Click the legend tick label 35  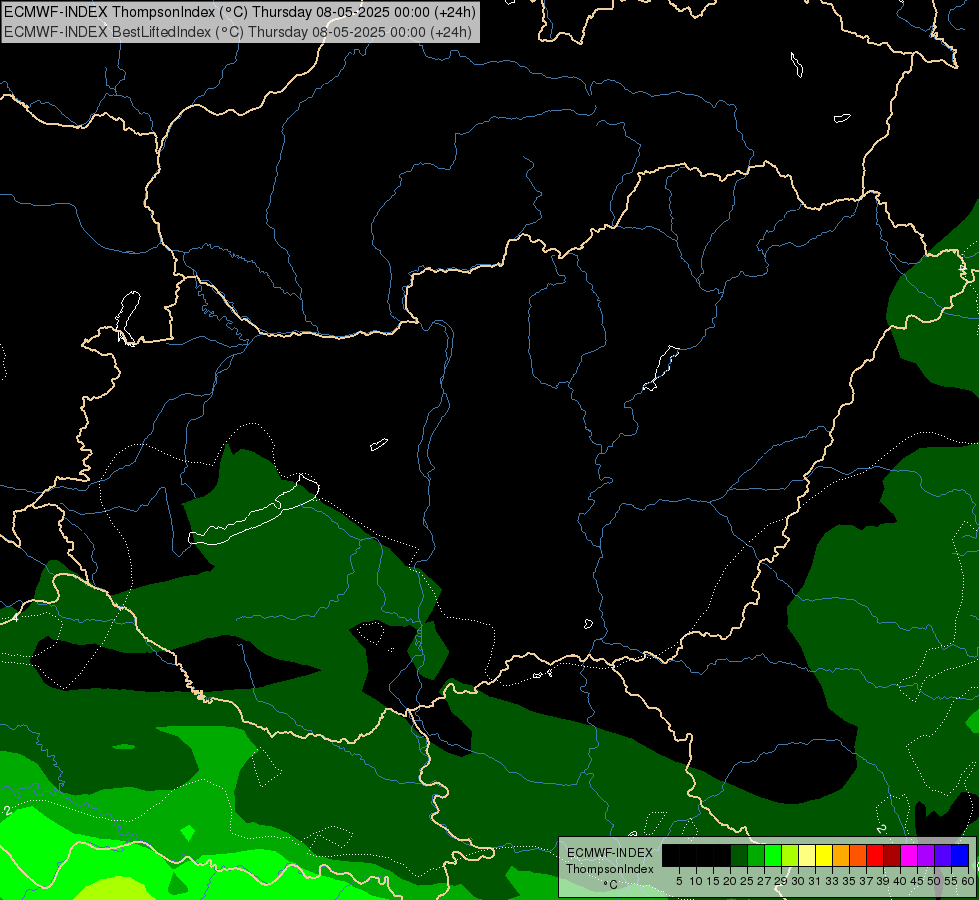(849, 881)
